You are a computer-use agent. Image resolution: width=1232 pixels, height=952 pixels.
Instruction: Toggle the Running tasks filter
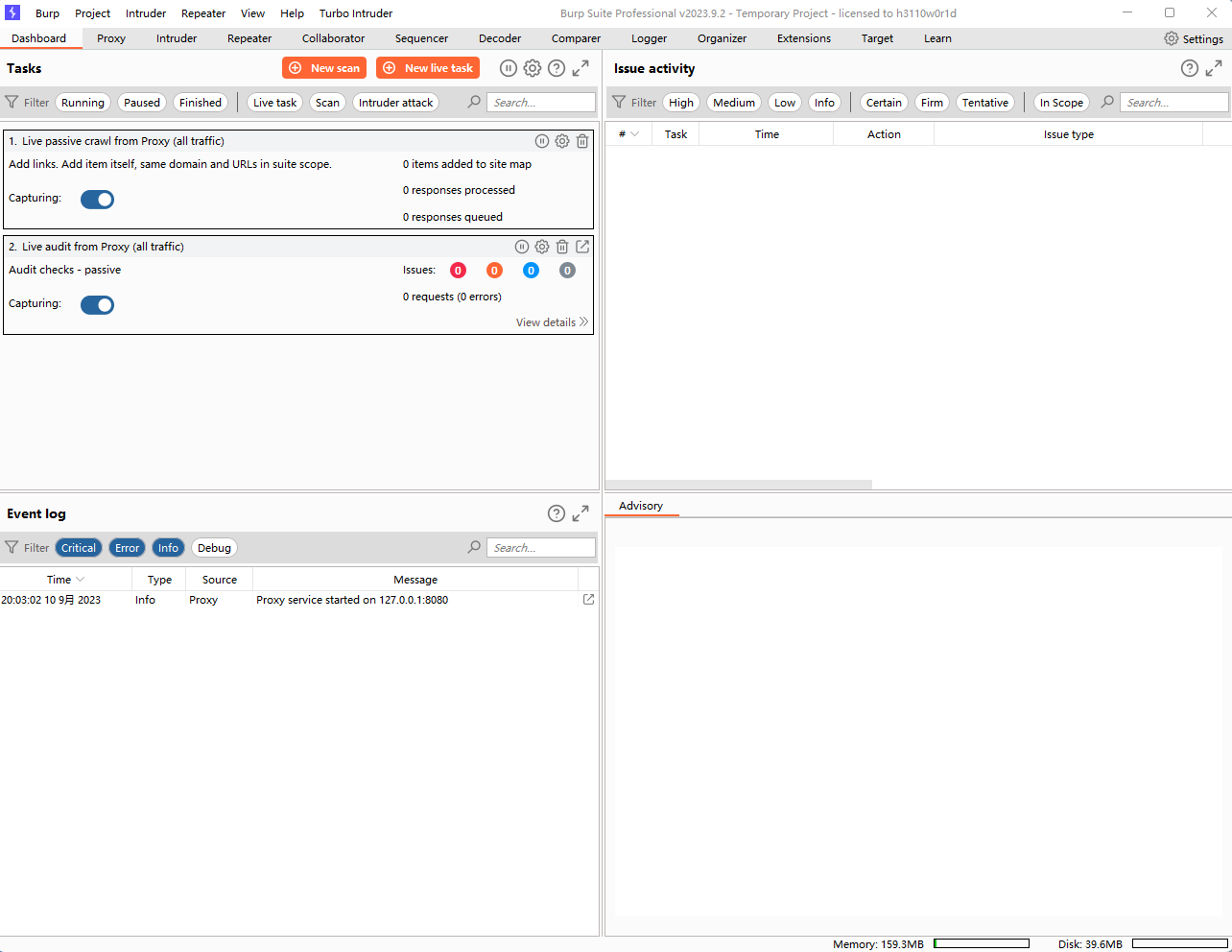pyautogui.click(x=83, y=103)
